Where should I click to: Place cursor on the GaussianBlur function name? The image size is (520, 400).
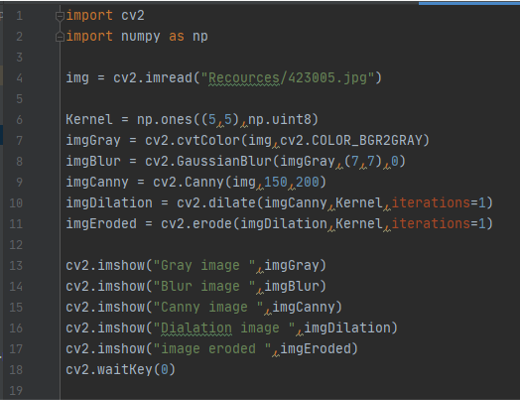(x=224, y=161)
